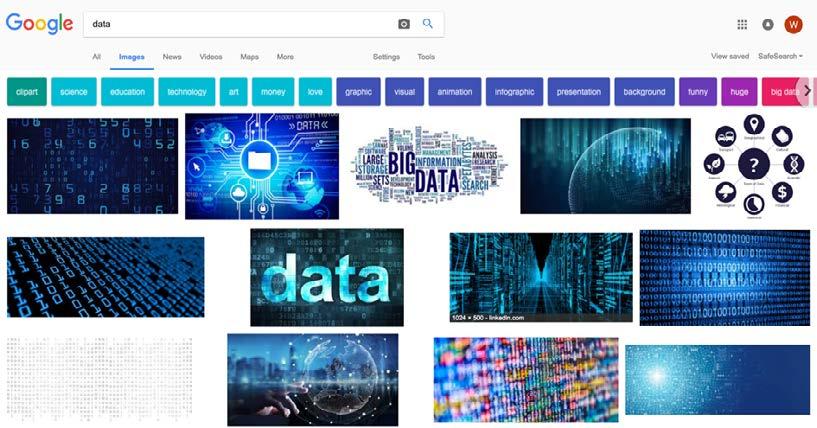The width and height of the screenshot is (817, 428).
Task: Show more chips with the right chevron
Action: click(x=808, y=91)
